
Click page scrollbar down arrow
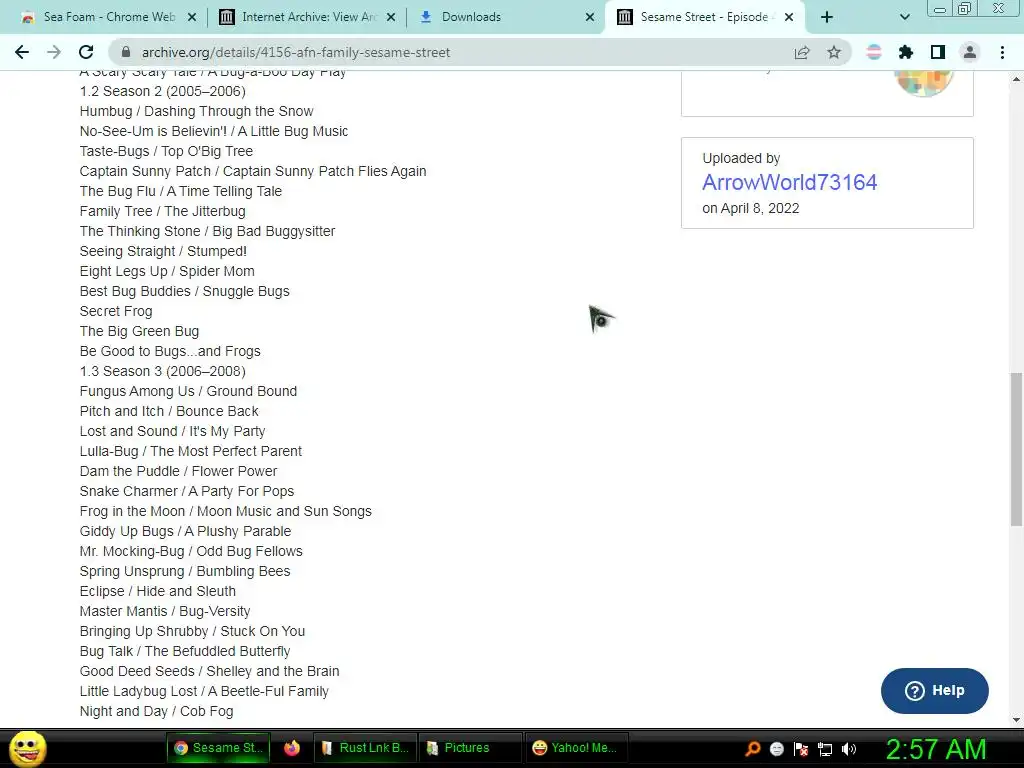click(x=1016, y=720)
